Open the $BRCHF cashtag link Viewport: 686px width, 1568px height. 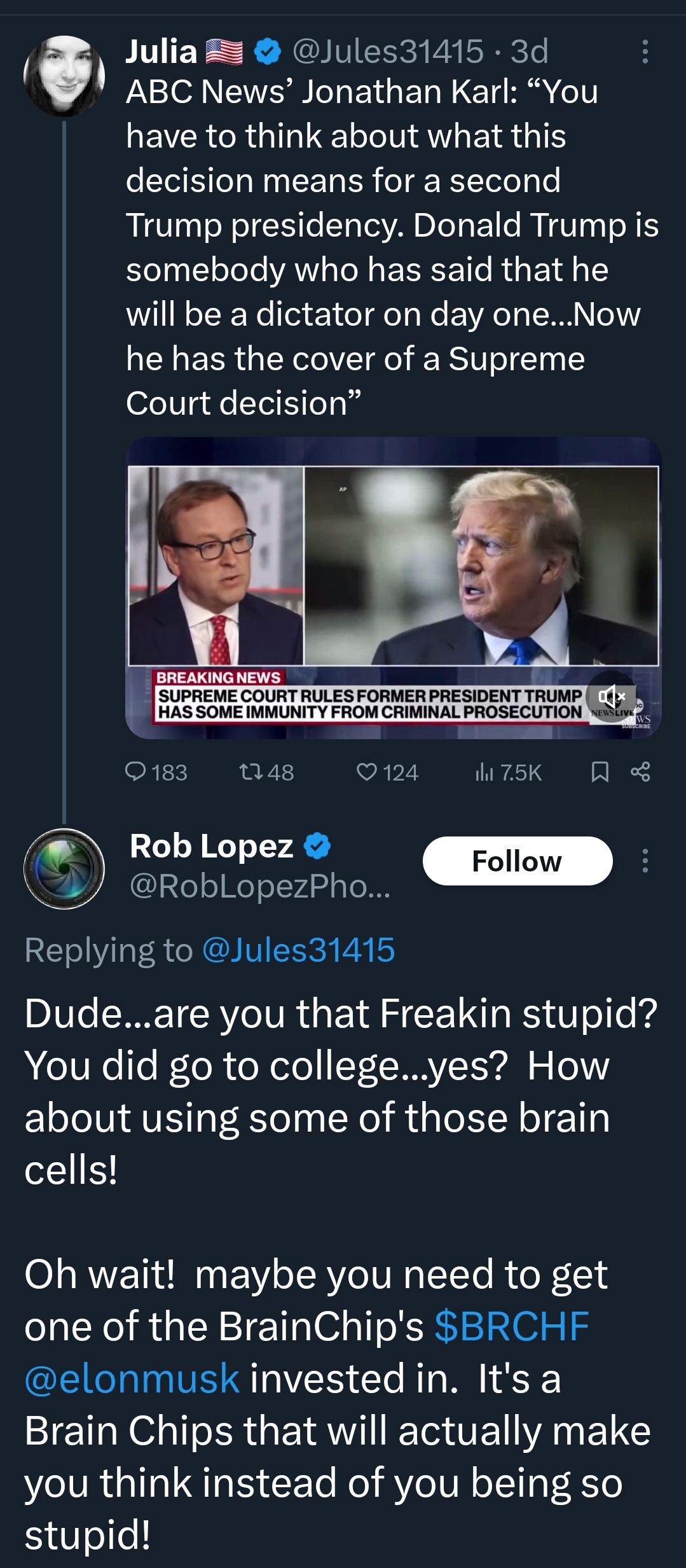512,1326
